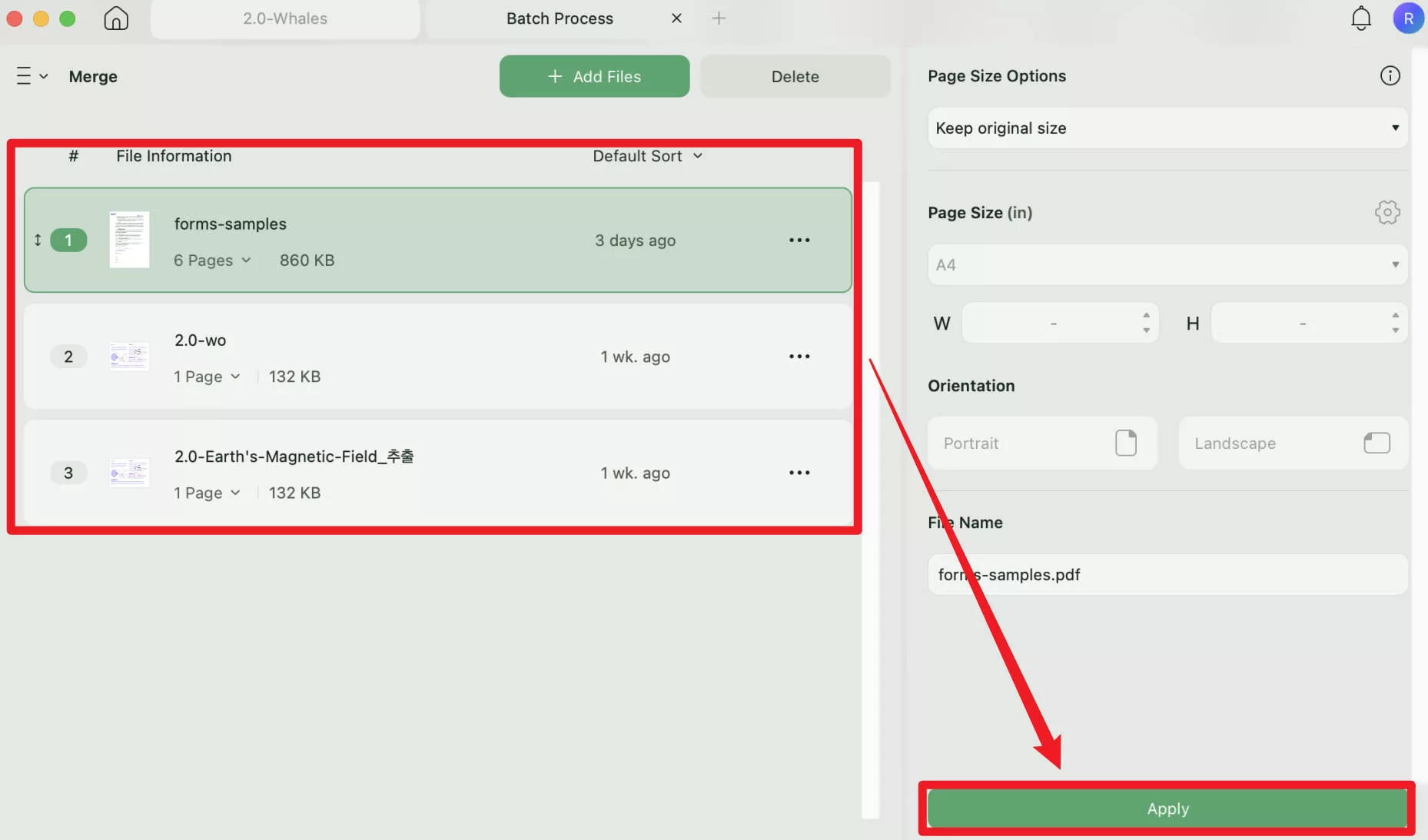Viewport: 1428px width, 840px height.
Task: Click the number 2 badge of 2.0-wo
Action: [68, 357]
